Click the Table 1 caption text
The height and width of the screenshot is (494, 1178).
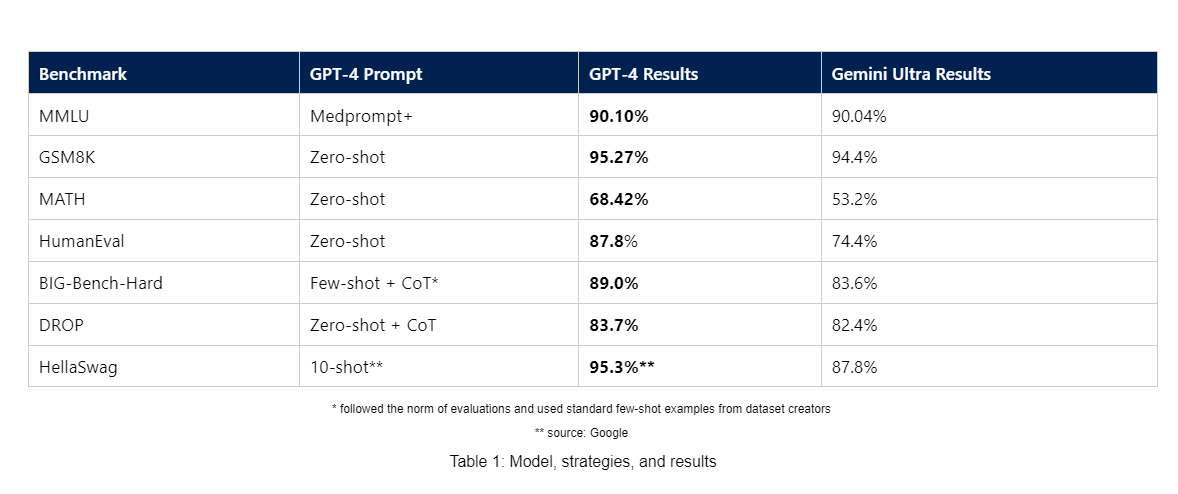pos(583,462)
